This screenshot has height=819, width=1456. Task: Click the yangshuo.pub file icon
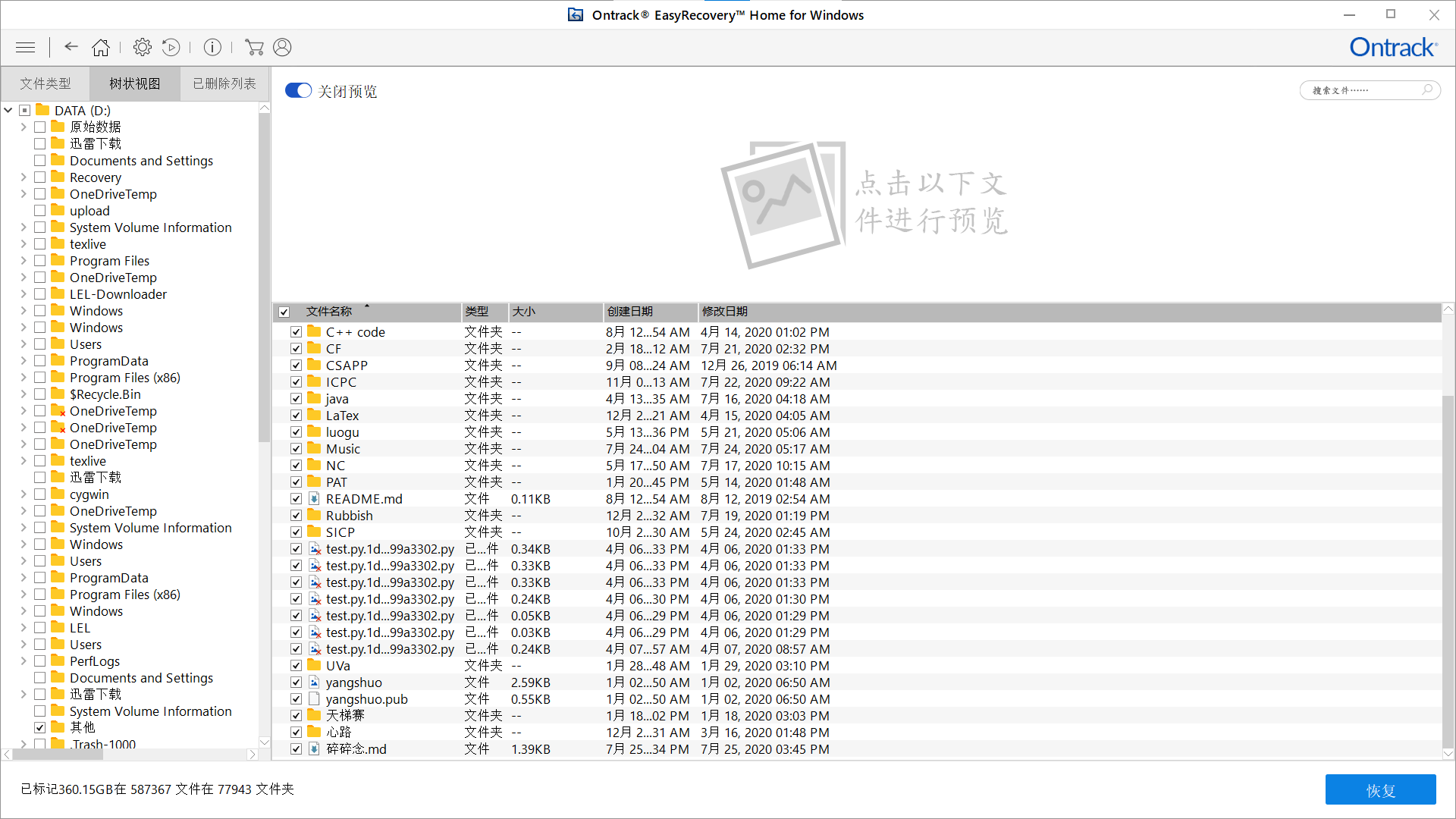tap(314, 699)
